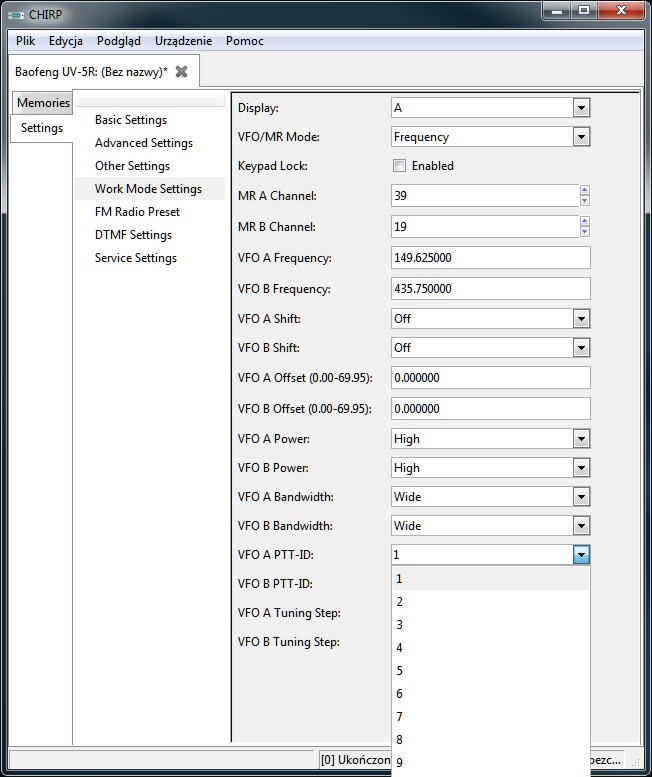Viewport: 652px width, 777px height.
Task: Open the Podgląd menu
Action: (119, 41)
